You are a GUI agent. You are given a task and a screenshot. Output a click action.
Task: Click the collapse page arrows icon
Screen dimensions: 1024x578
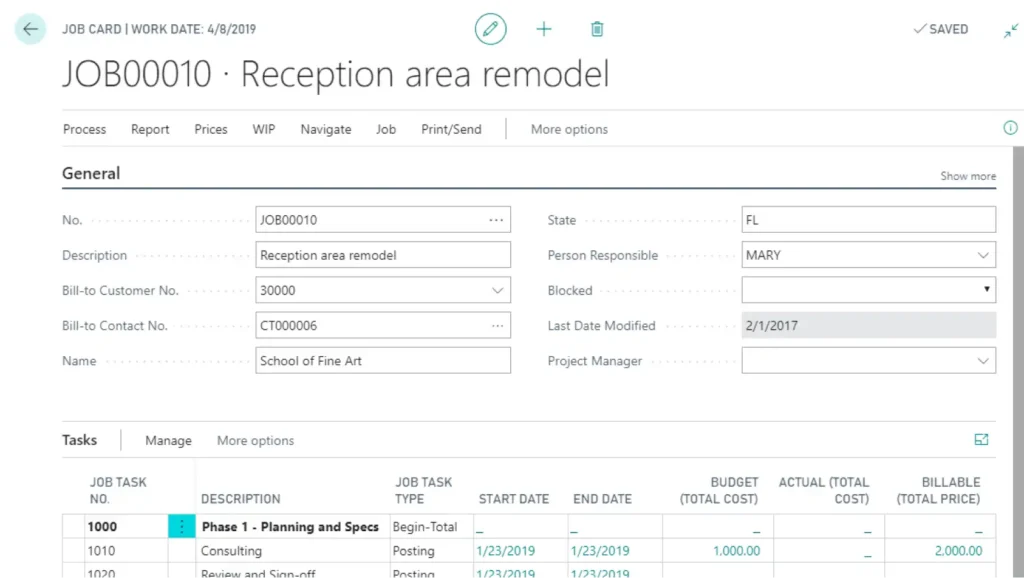click(1011, 30)
